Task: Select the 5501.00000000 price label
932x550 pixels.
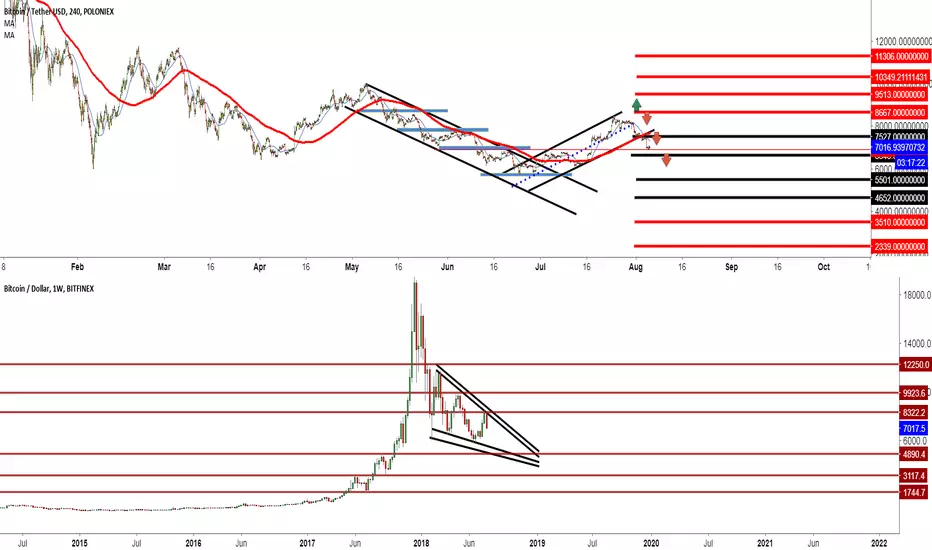Action: click(900, 180)
